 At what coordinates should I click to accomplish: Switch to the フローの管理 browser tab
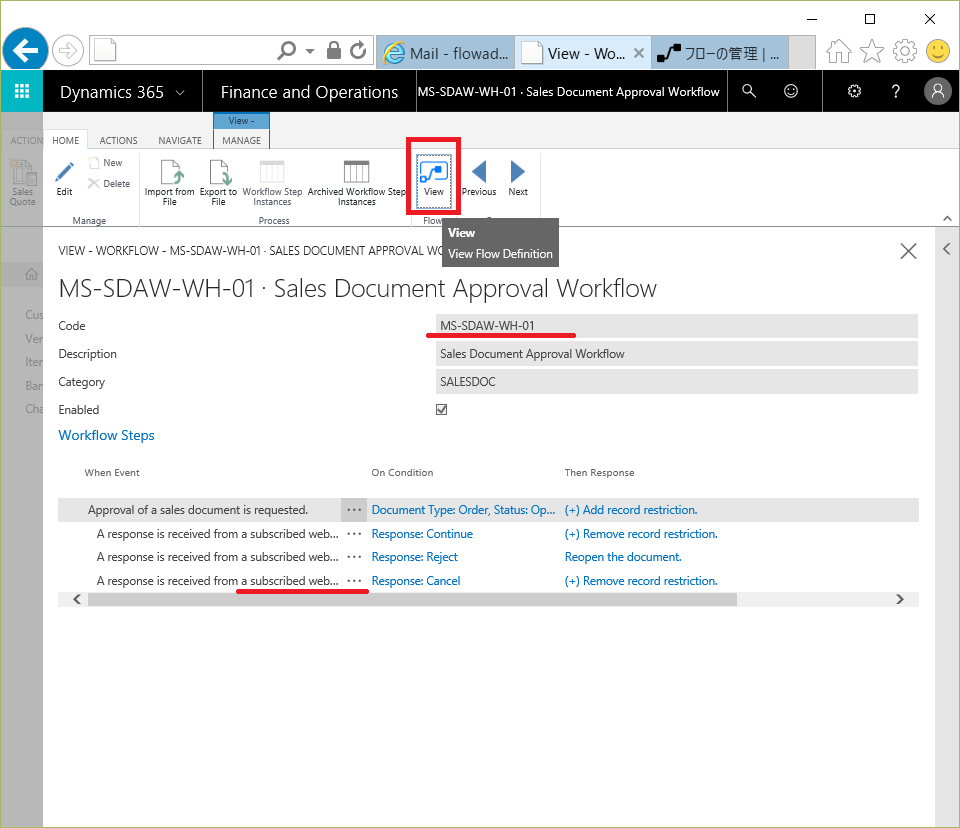(x=719, y=53)
